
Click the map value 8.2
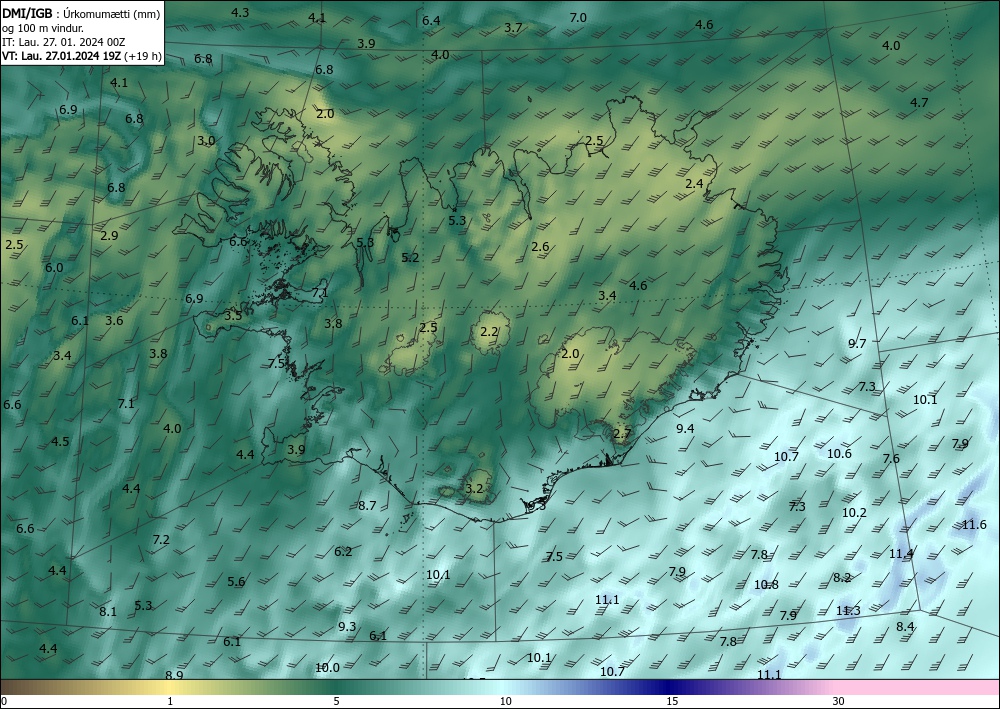842,578
